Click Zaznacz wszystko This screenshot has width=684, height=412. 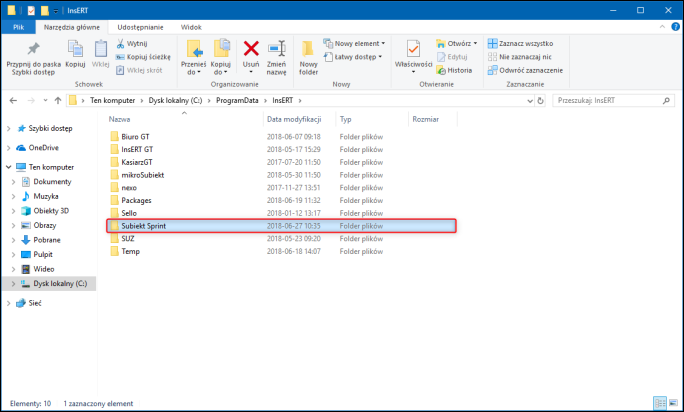coord(520,44)
